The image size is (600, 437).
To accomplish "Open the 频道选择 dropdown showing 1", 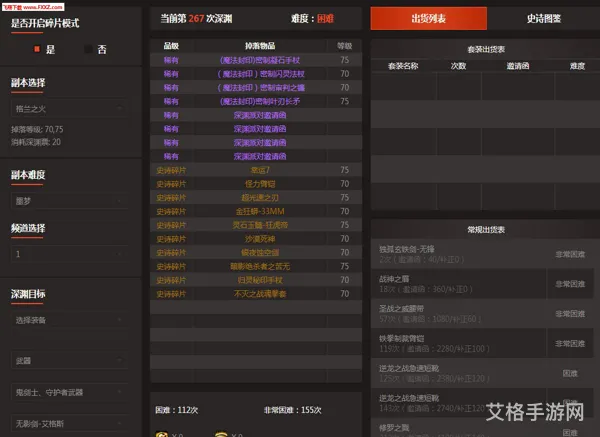I will point(69,254).
